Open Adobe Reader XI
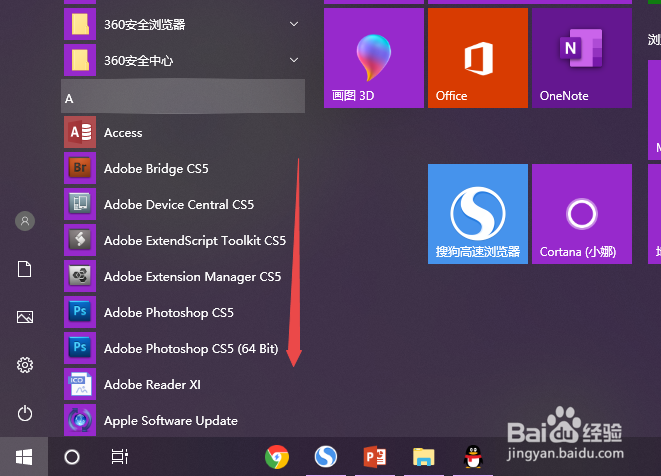661x476 pixels. tap(183, 385)
